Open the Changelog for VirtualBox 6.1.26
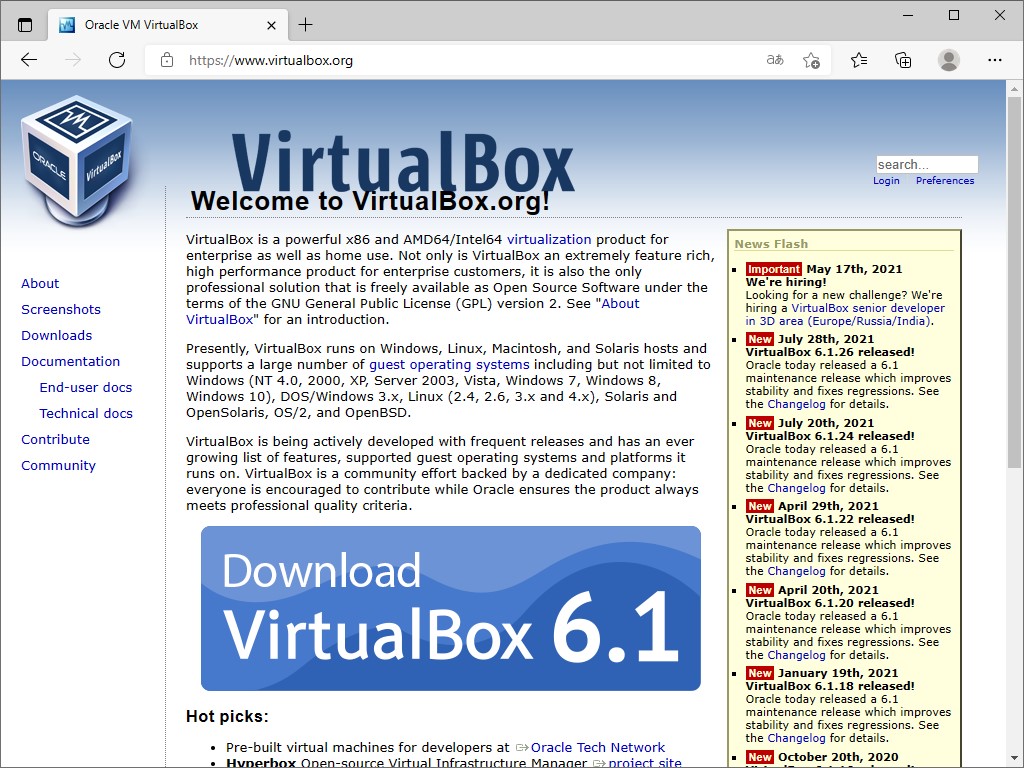The width and height of the screenshot is (1024, 768). click(796, 404)
